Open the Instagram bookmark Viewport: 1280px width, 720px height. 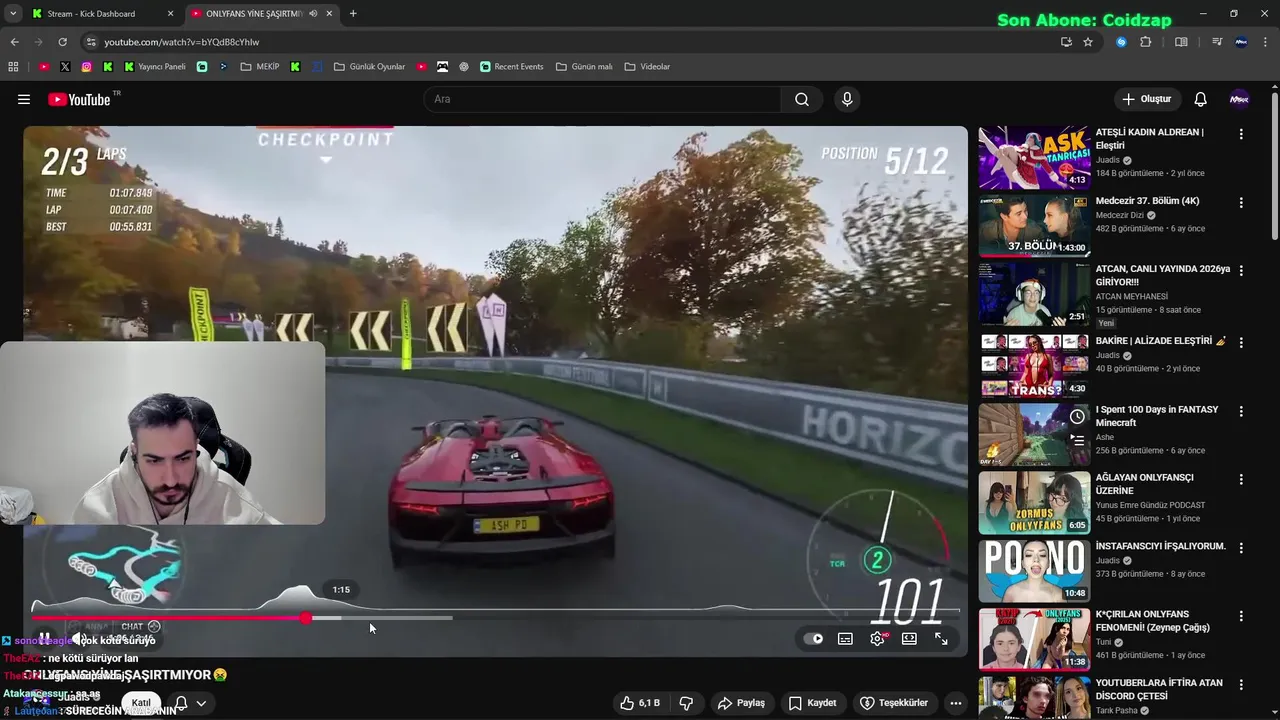point(87,67)
